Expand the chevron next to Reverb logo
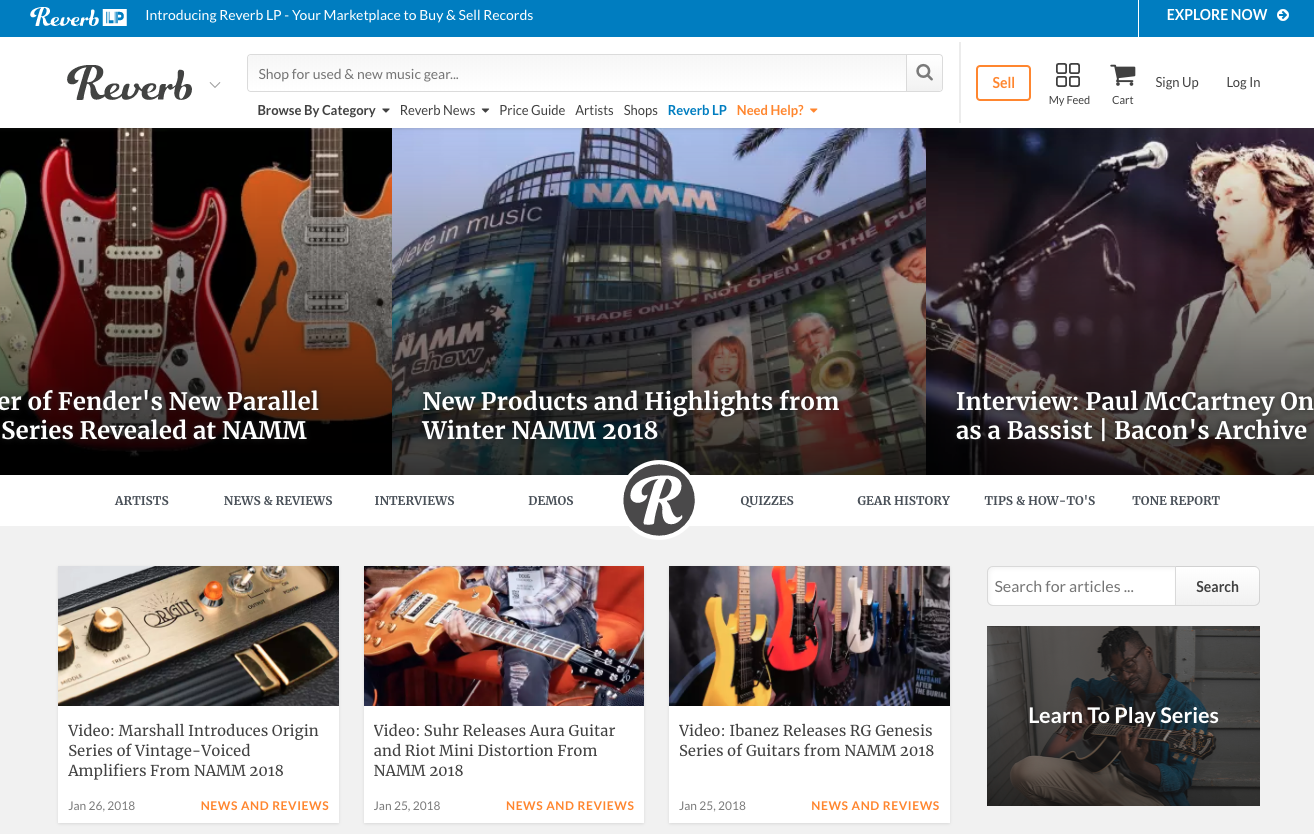Viewport: 1314px width, 834px height. (214, 85)
